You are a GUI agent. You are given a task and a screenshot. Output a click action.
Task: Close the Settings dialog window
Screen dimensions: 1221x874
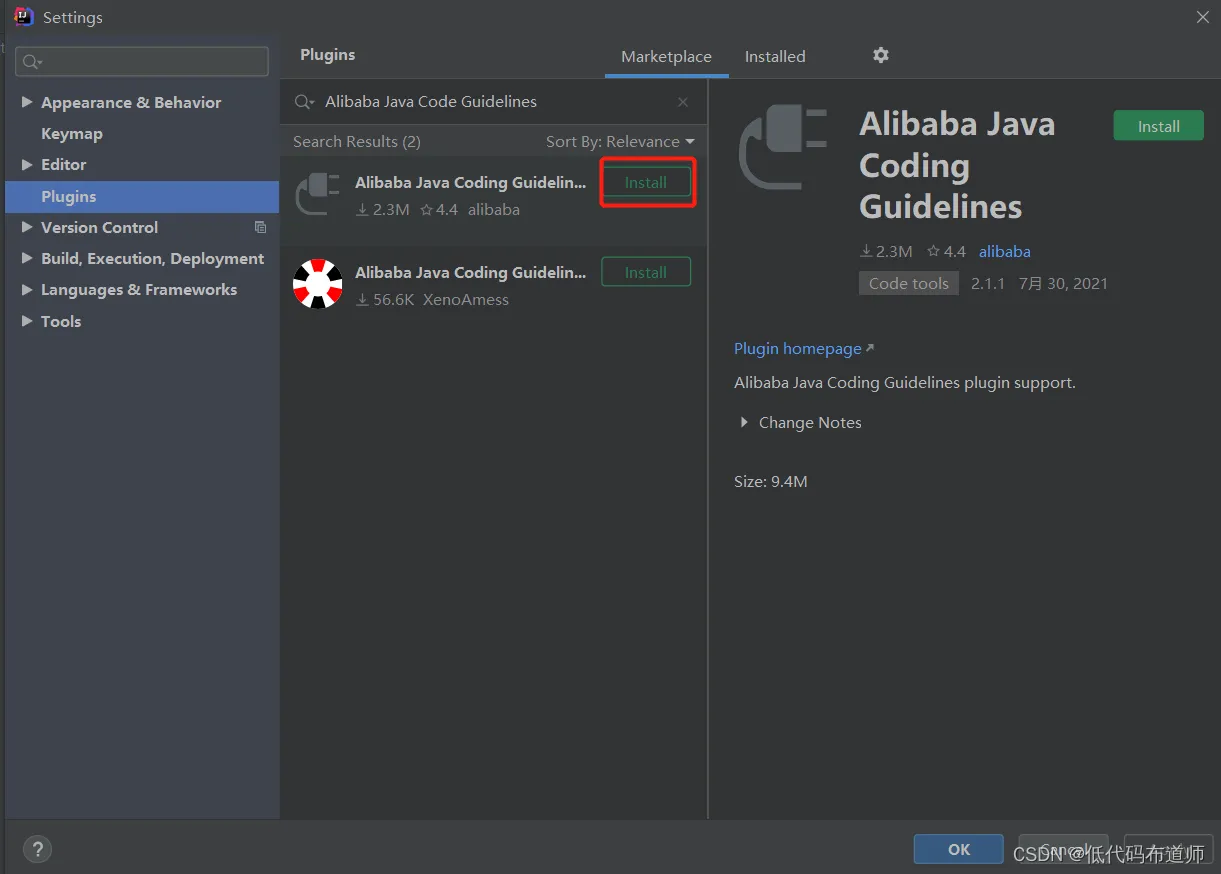coord(1203,17)
